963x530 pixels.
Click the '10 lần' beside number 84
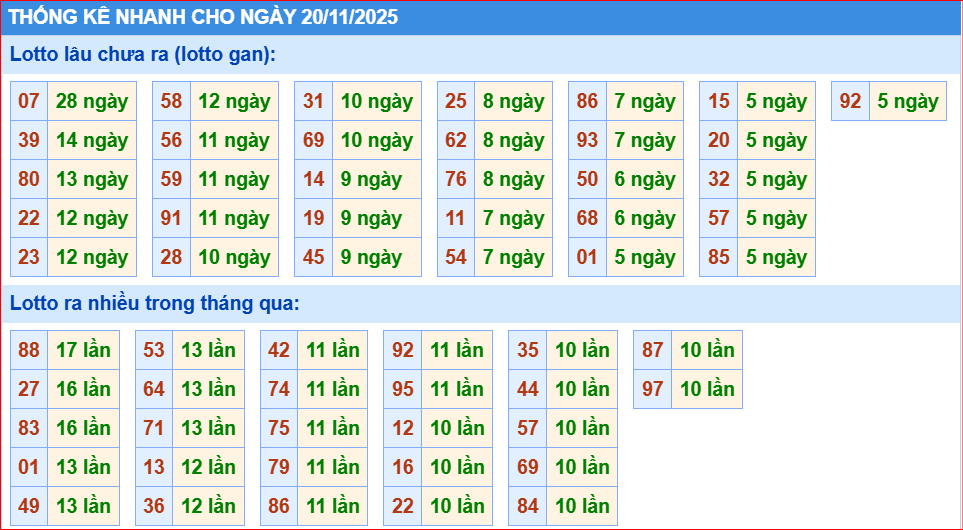coord(582,506)
